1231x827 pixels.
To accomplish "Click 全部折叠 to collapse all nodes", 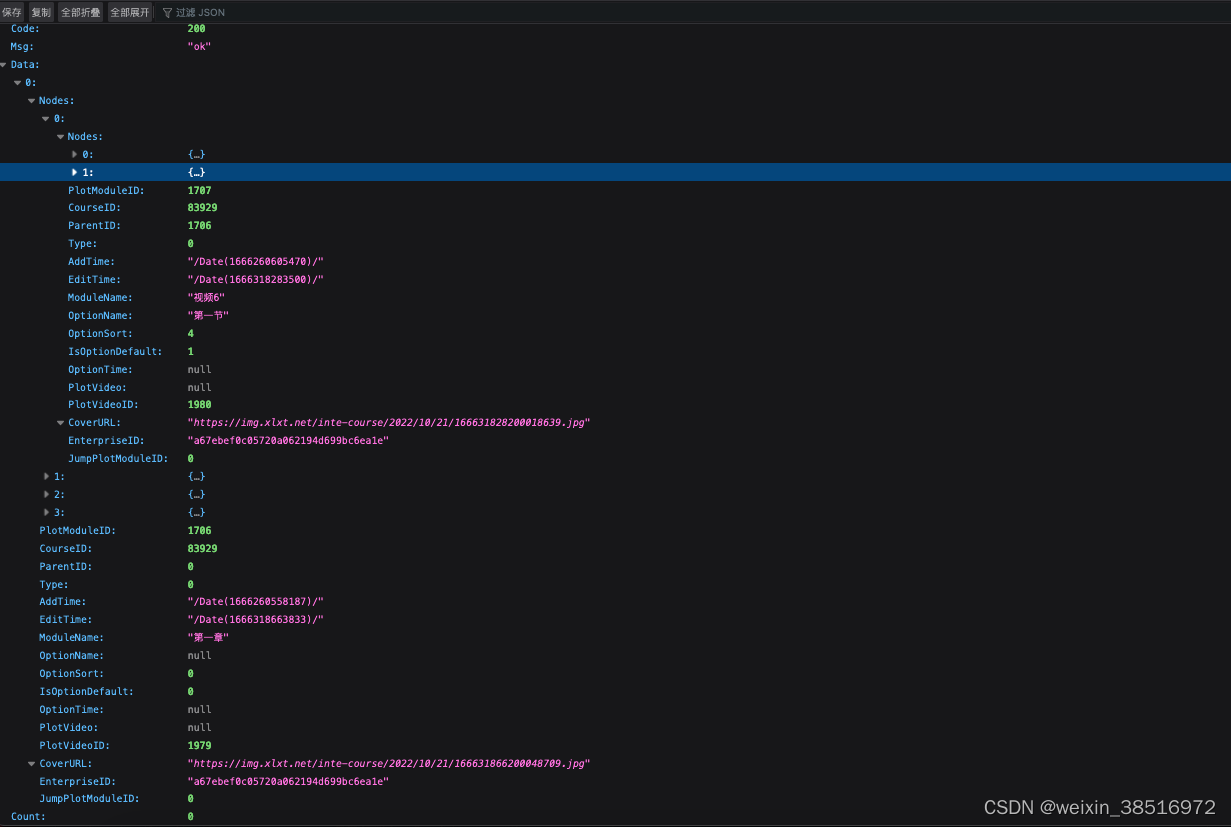I will pyautogui.click(x=80, y=12).
